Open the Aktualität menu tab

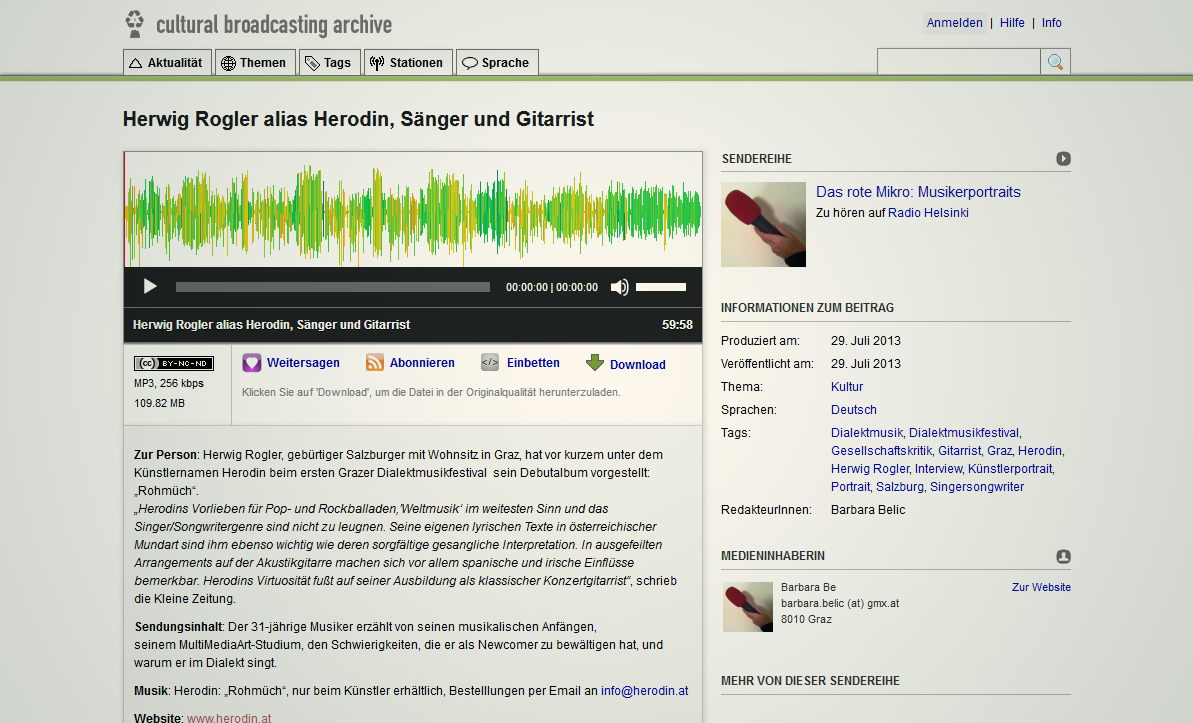(167, 62)
